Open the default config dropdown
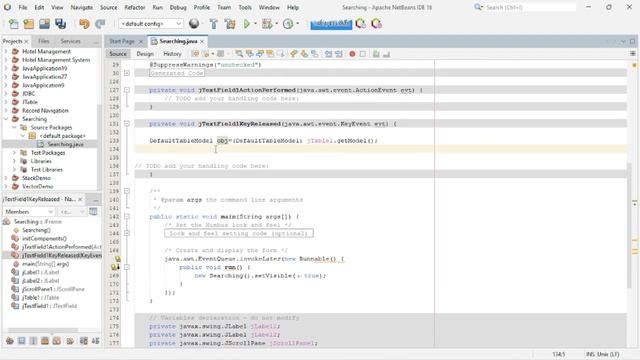Image resolution: width=640 pixels, height=360 pixels. pos(151,24)
